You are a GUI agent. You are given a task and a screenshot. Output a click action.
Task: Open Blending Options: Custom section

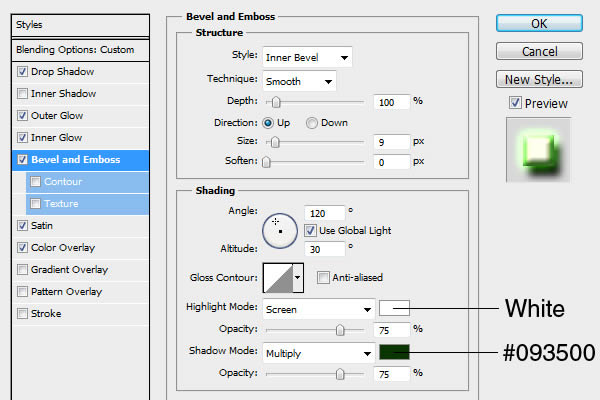[75, 49]
